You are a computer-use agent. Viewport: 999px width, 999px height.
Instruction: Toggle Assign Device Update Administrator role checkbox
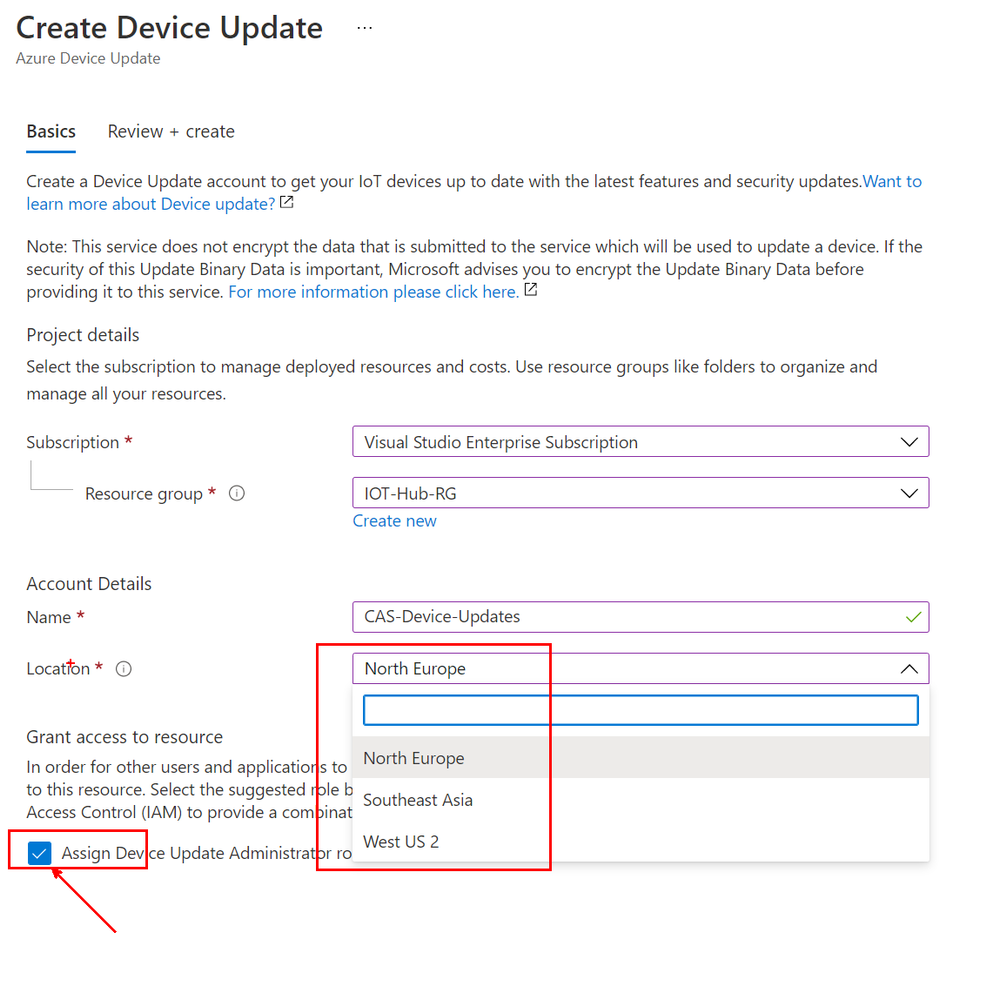[x=39, y=853]
